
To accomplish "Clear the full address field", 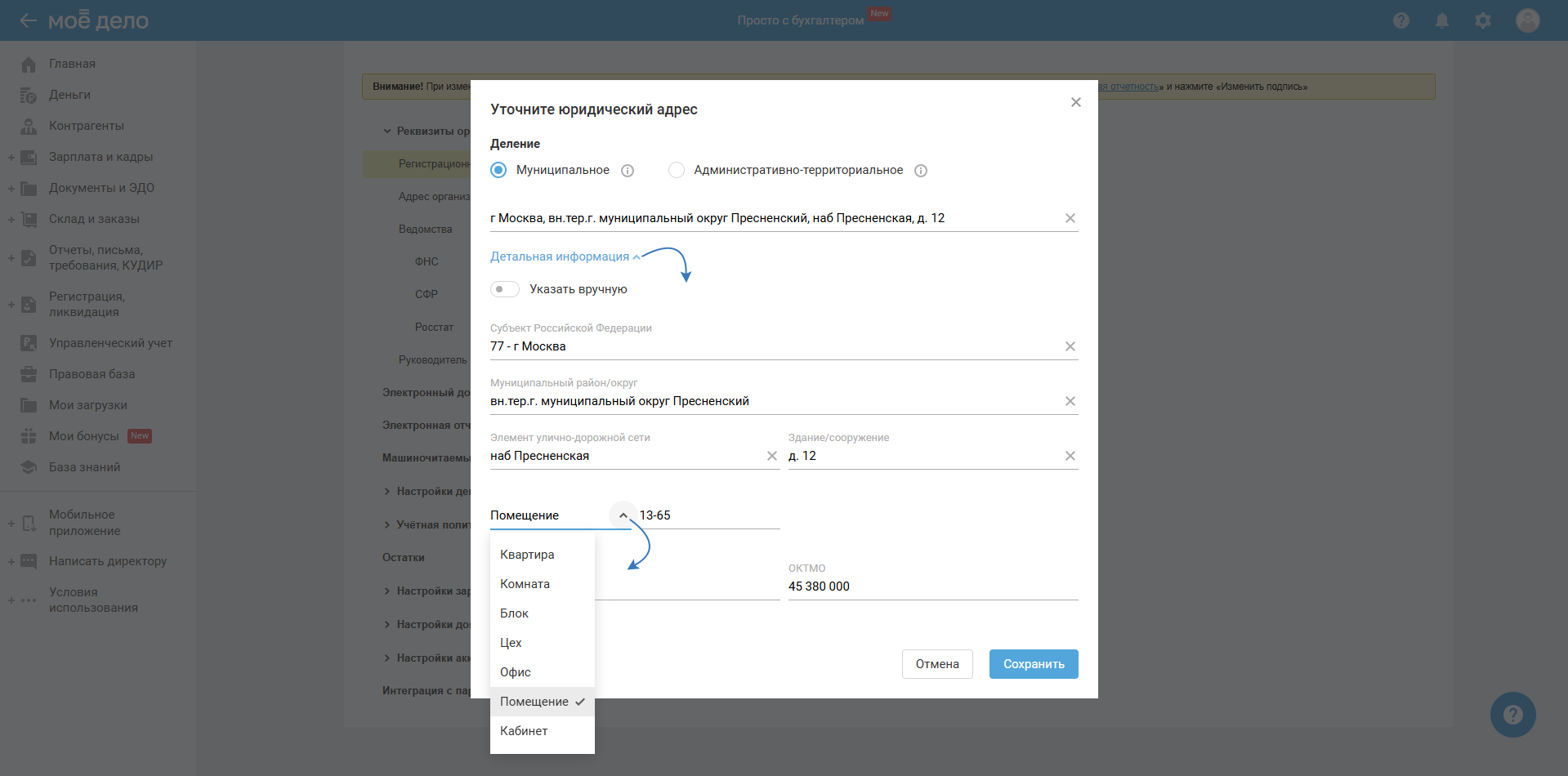I will coord(1070,218).
